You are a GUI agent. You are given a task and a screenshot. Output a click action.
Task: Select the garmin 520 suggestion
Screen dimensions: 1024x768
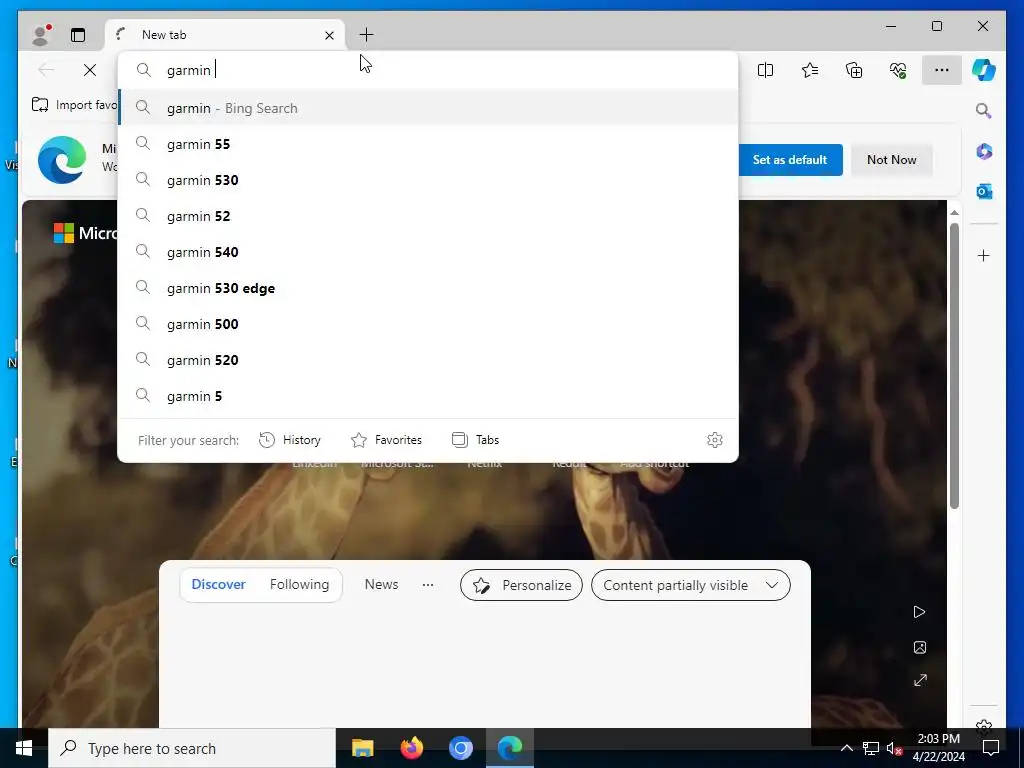[428, 359]
